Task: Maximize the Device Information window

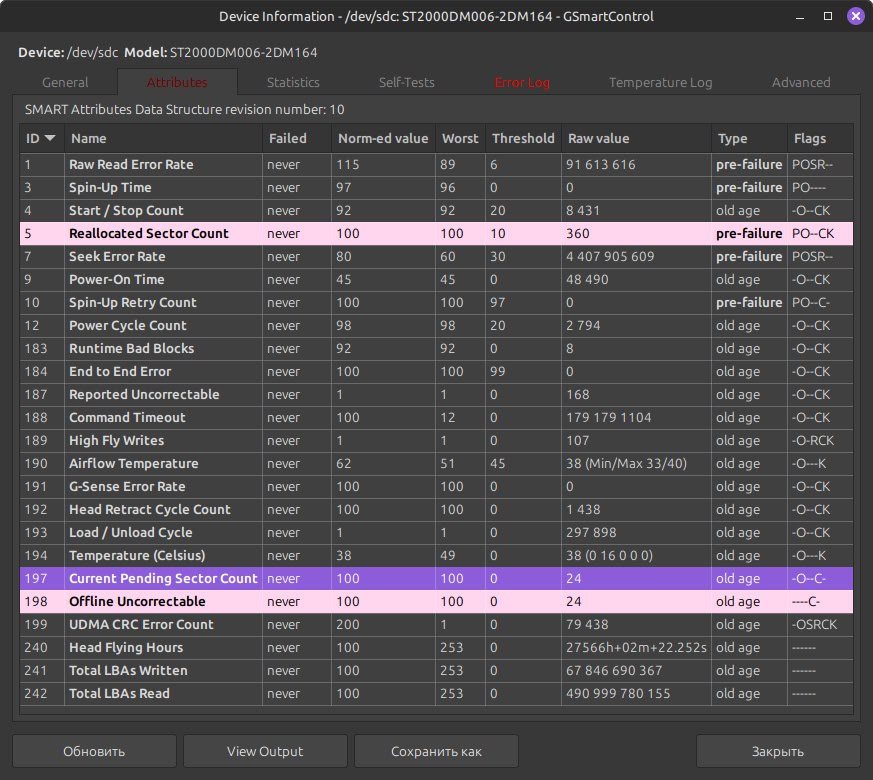Action: point(828,16)
